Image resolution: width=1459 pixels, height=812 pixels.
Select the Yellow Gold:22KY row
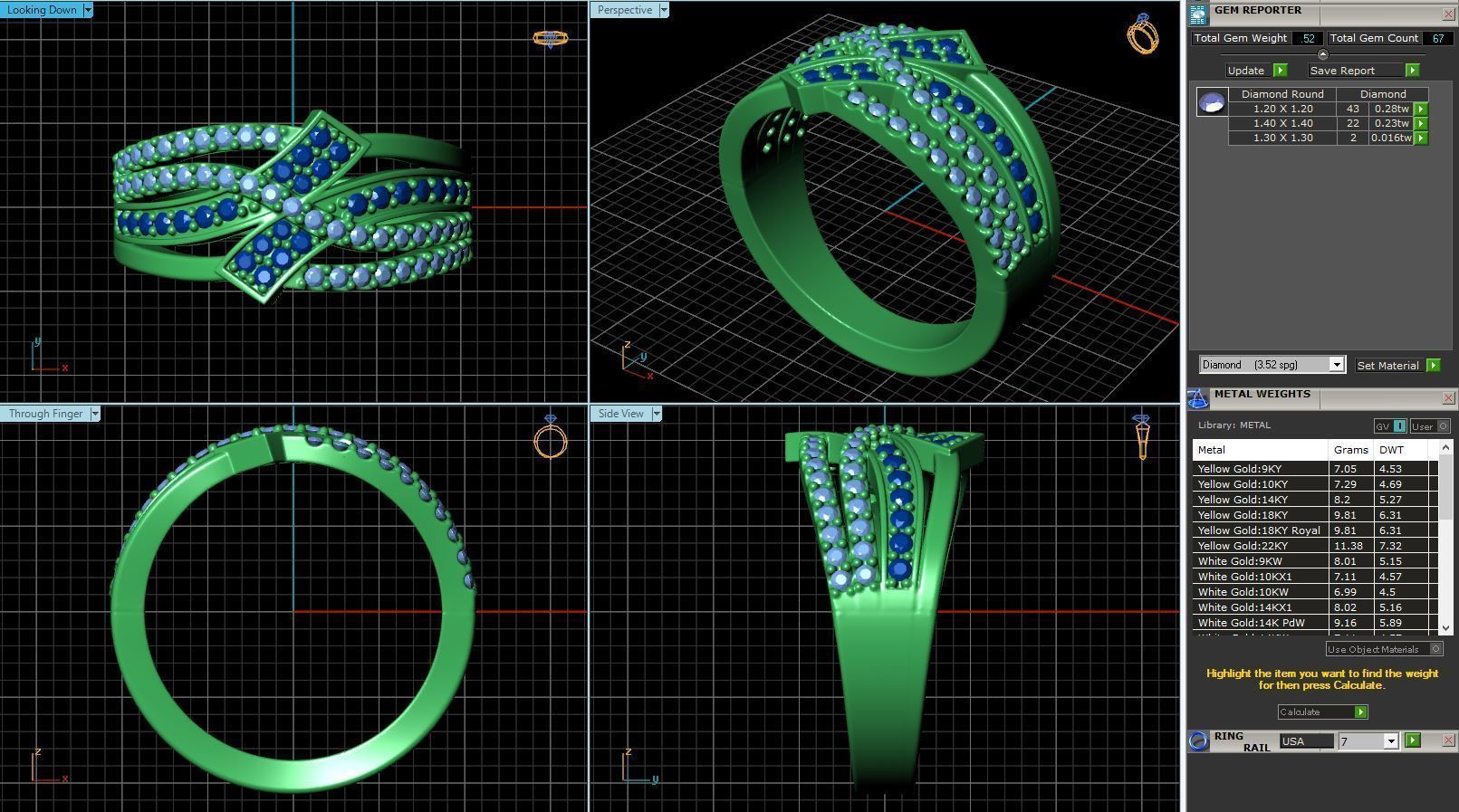tap(1315, 546)
